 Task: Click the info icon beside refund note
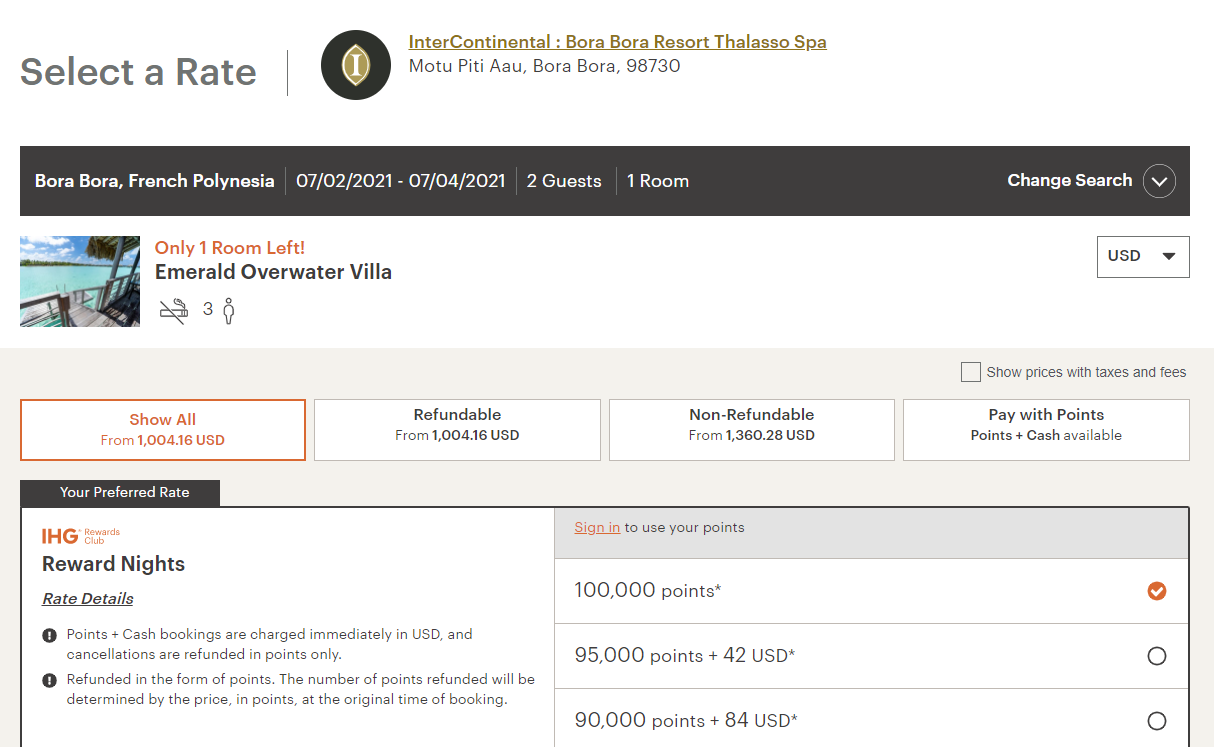[x=49, y=678]
